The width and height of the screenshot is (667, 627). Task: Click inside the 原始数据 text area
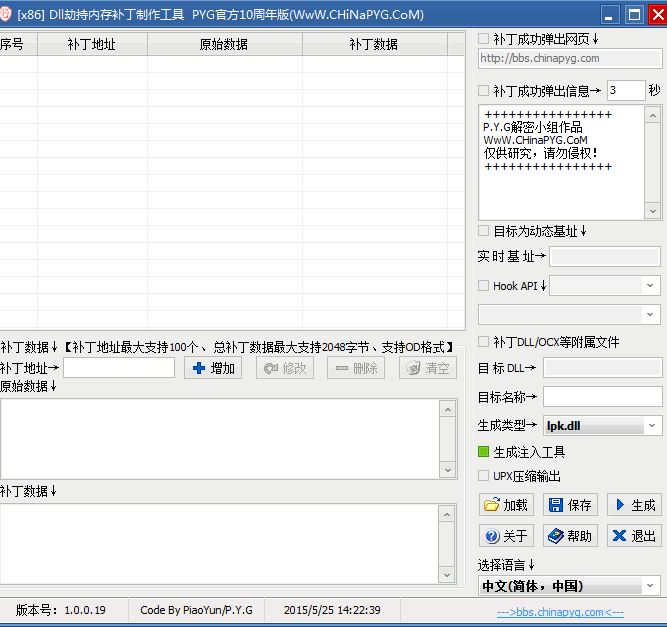[220, 439]
